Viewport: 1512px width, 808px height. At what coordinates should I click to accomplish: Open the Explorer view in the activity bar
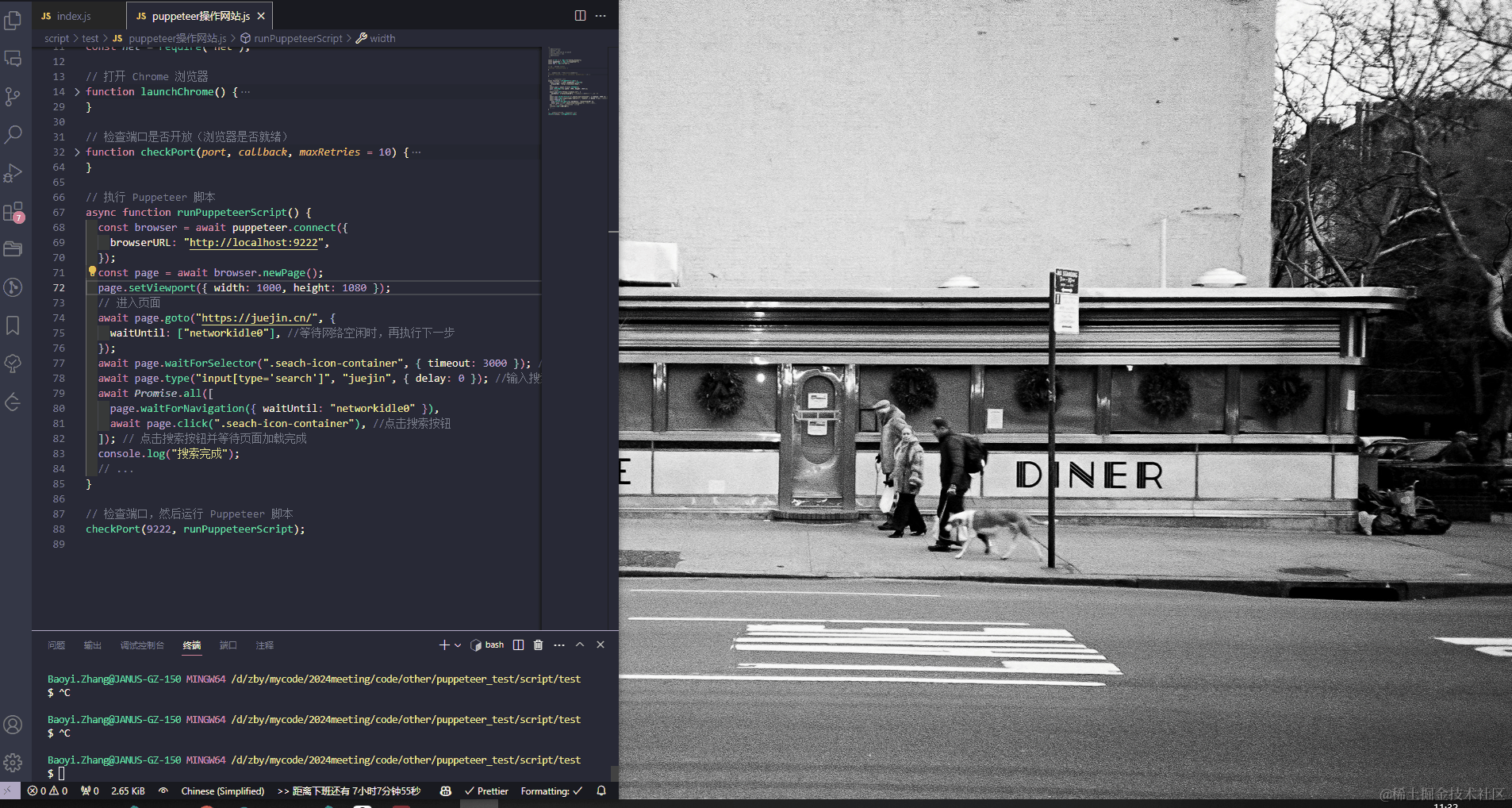(13, 20)
